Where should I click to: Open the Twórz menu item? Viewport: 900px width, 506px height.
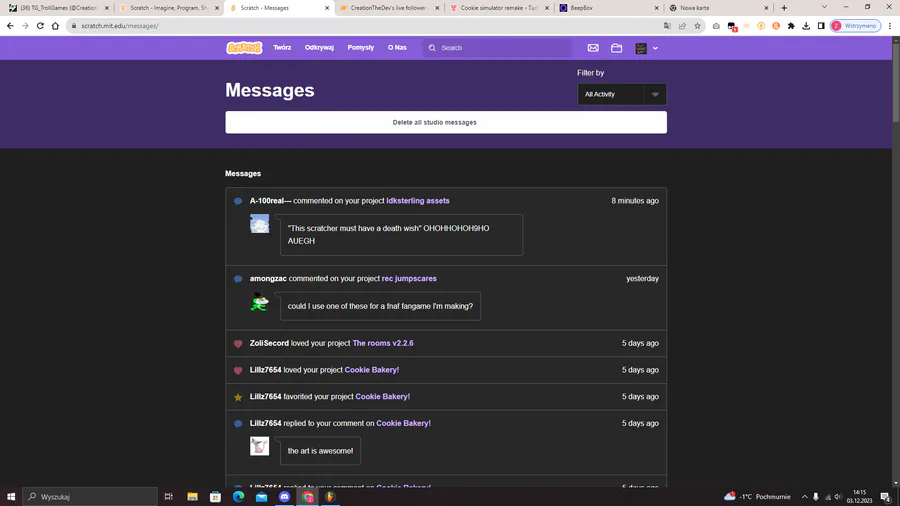coord(282,48)
